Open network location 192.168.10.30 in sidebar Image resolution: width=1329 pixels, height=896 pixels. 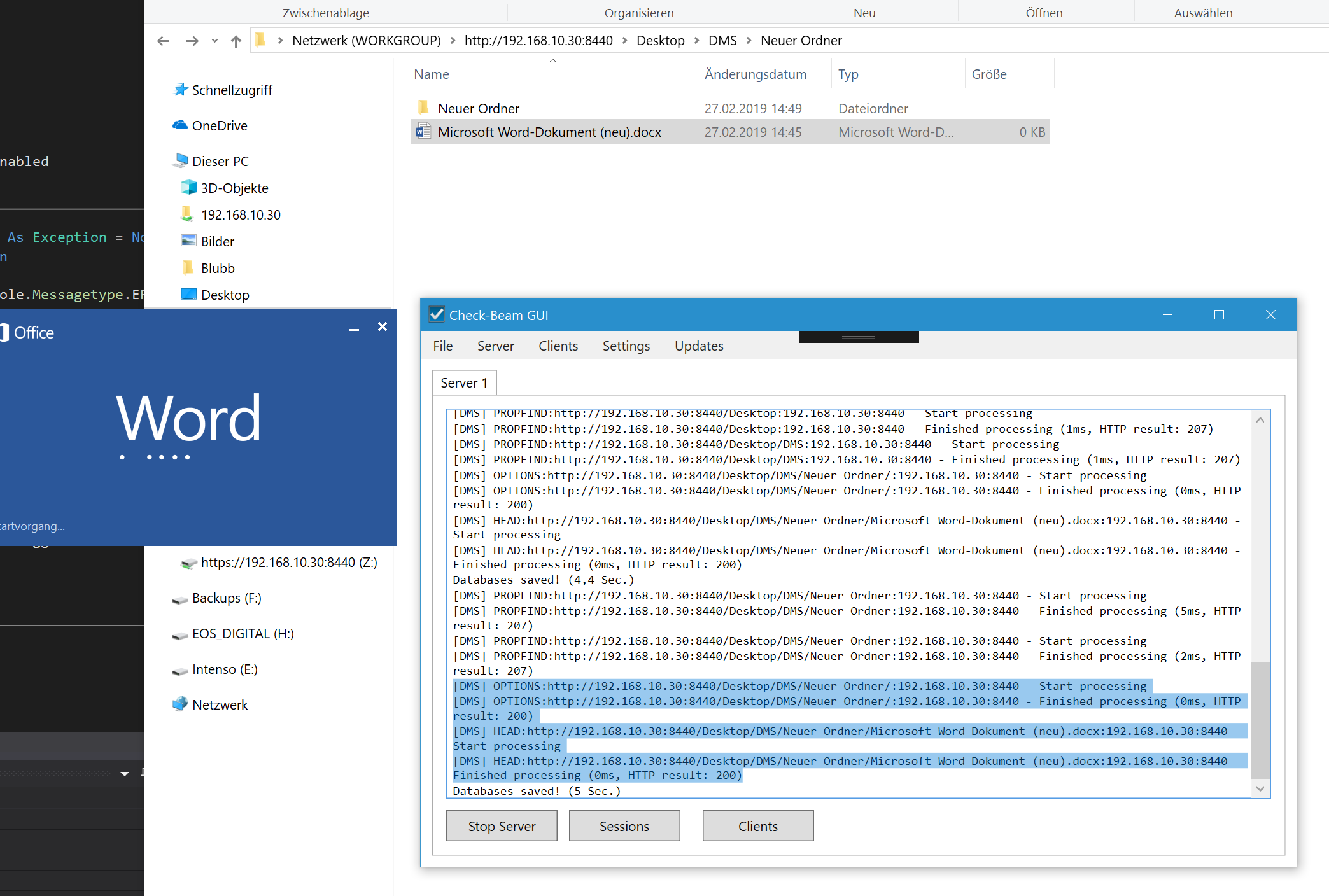tap(240, 214)
